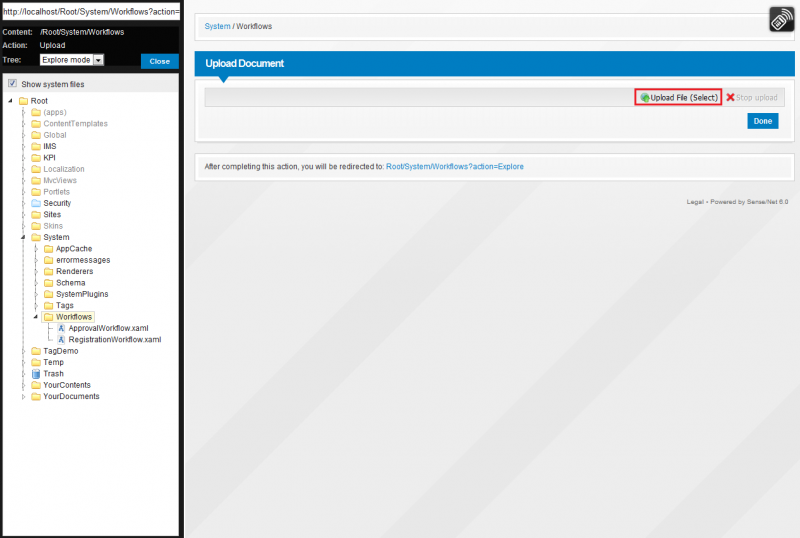Follow the Root/System/Workflows?action=Explore link

pyautogui.click(x=455, y=166)
